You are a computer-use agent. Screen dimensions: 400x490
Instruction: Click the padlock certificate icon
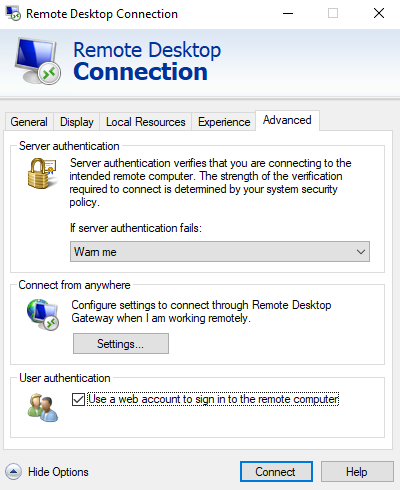[x=41, y=173]
